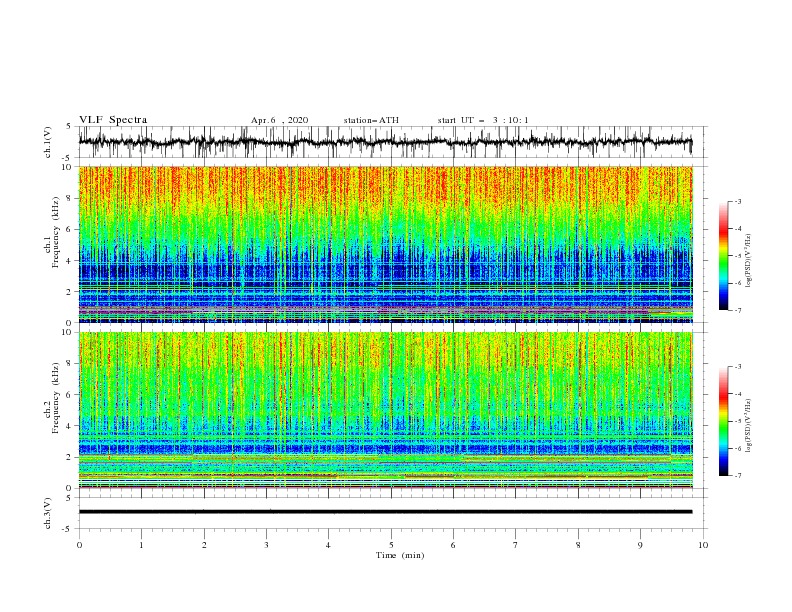
Task: Click the "4" kHz tick of the ch.2 spectrogram
Action: coord(70,426)
